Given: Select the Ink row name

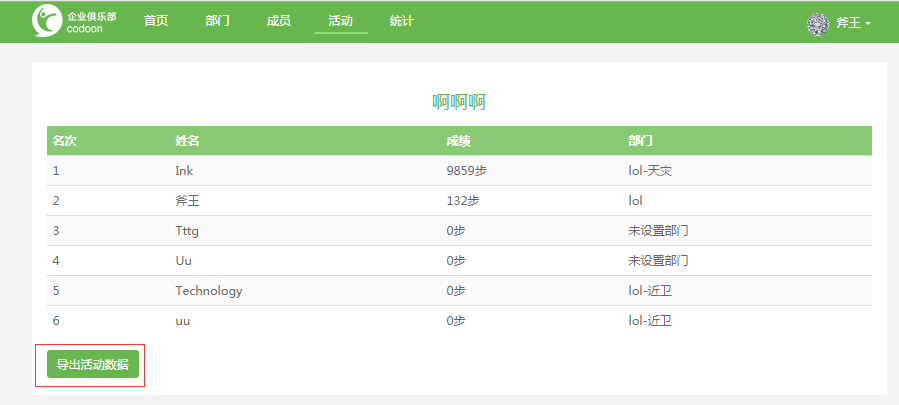Looking at the screenshot, I should tap(184, 171).
